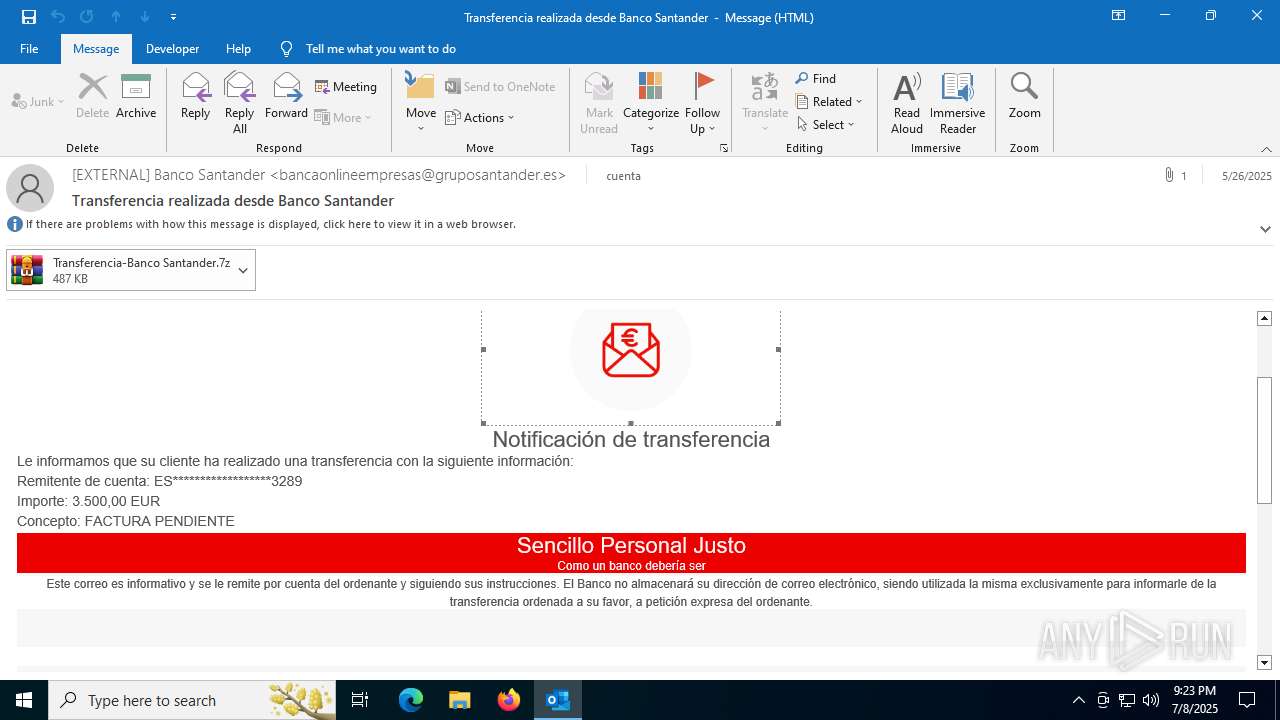Click the vertical scrollbar thumb

[1264, 440]
